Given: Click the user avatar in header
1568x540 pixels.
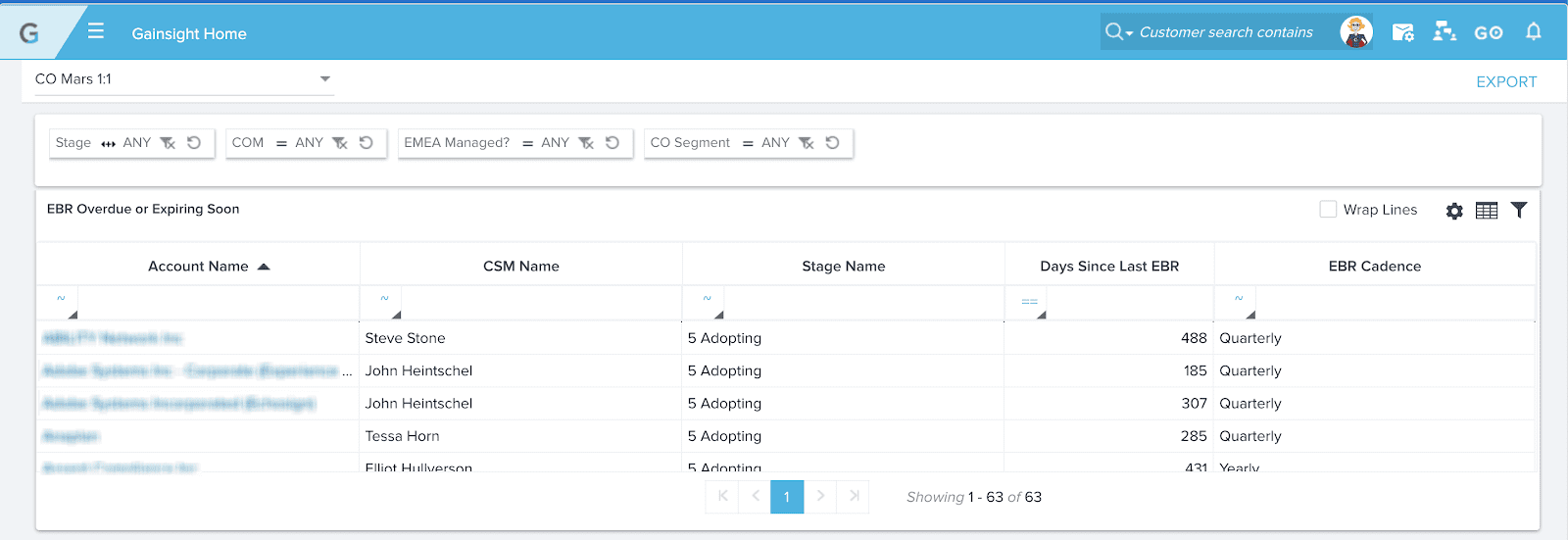Looking at the screenshot, I should coord(1355,32).
